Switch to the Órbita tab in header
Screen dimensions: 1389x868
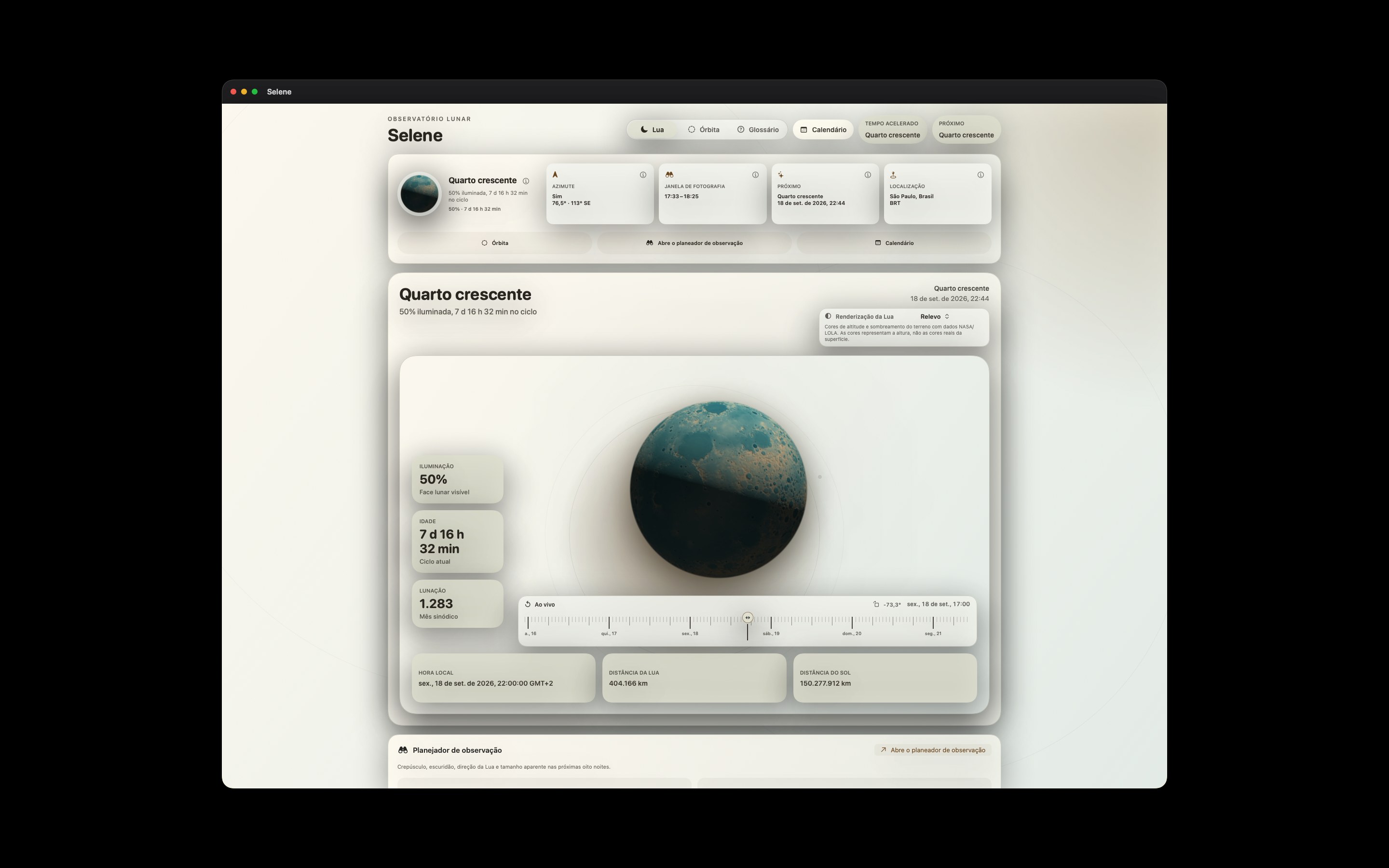pyautogui.click(x=704, y=130)
